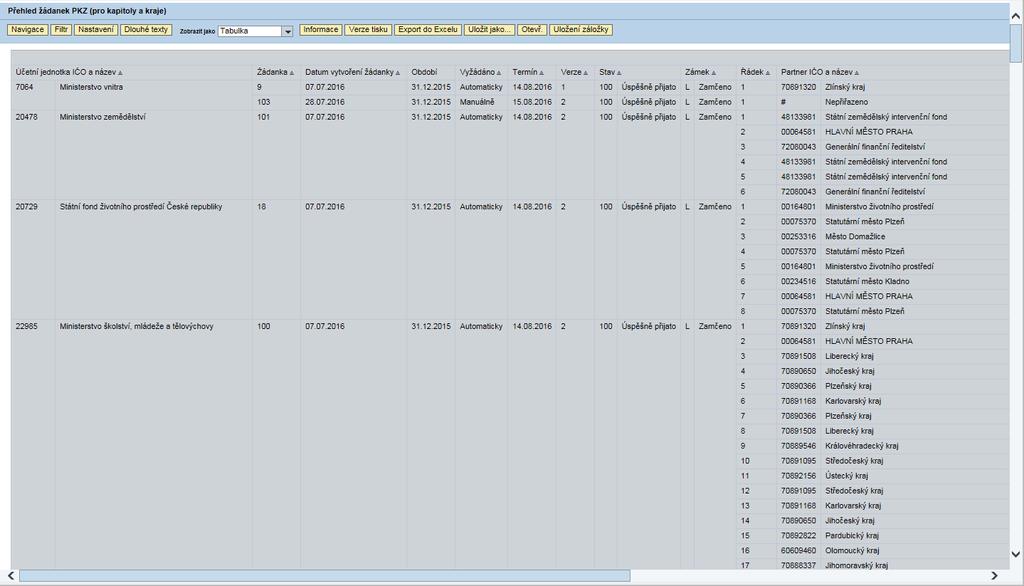Sort by Účetní jednotka IČO a název
The height and width of the screenshot is (586, 1024).
click(x=120, y=73)
